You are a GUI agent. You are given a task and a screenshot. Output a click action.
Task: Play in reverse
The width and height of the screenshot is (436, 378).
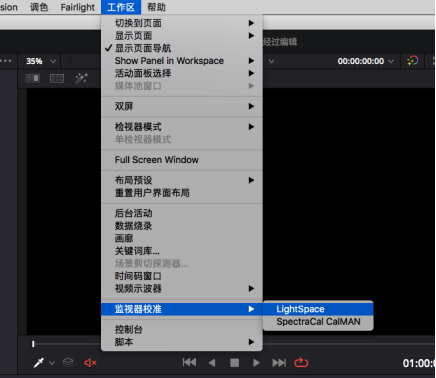click(x=212, y=363)
